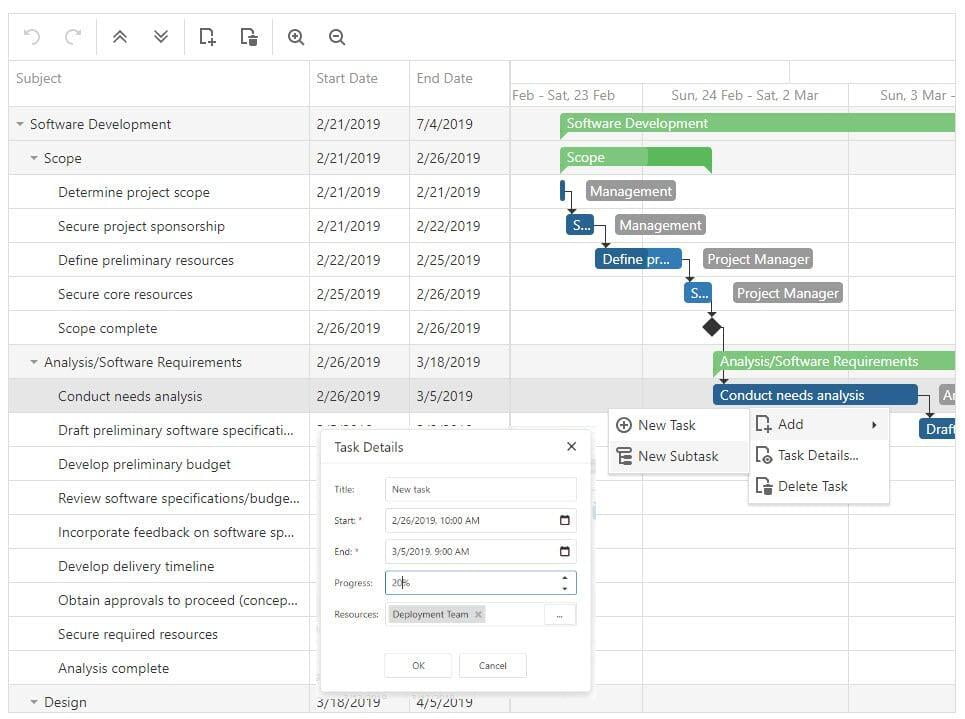Expand all tasks with double-down chevron
965x719 pixels.
pyautogui.click(x=161, y=37)
